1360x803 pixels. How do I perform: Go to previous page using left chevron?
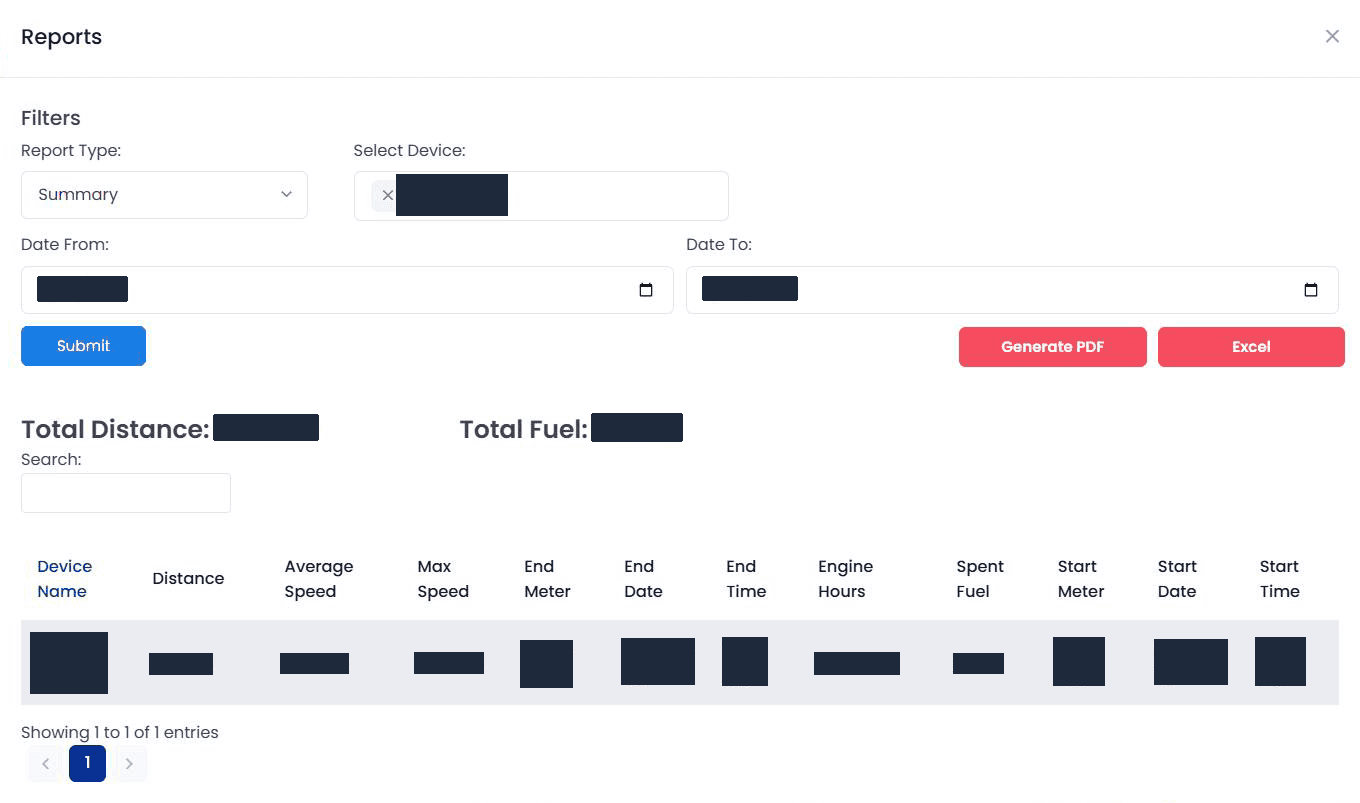tap(45, 764)
